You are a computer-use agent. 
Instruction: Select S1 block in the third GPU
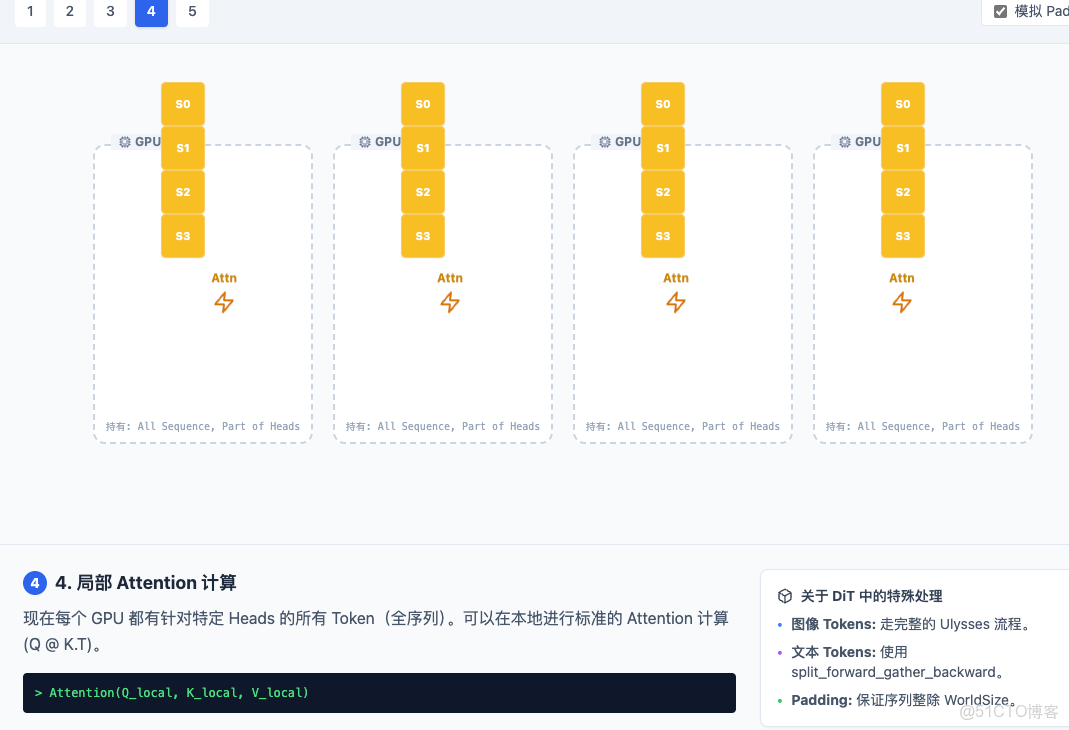[663, 148]
